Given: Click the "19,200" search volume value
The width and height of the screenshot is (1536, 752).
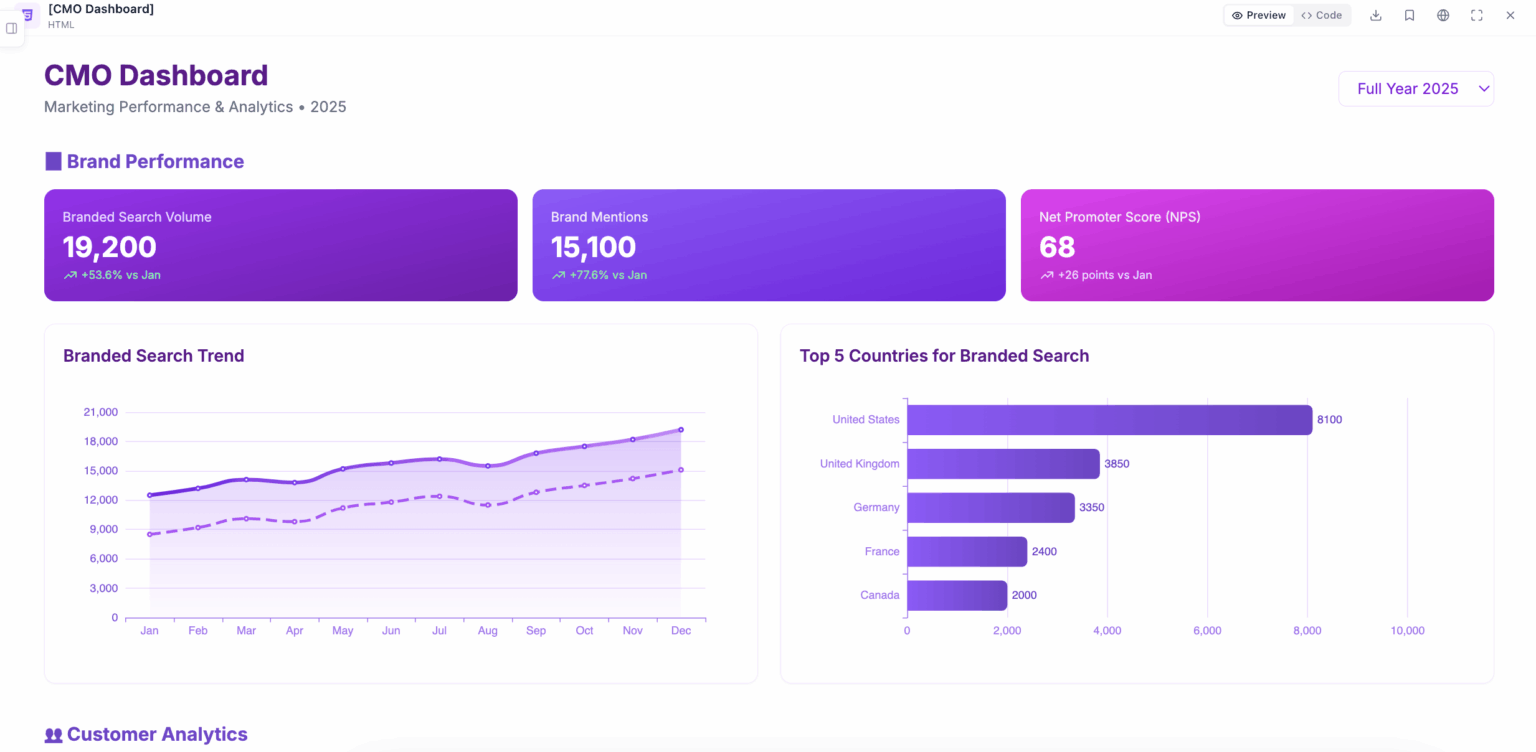Looking at the screenshot, I should (x=110, y=247).
